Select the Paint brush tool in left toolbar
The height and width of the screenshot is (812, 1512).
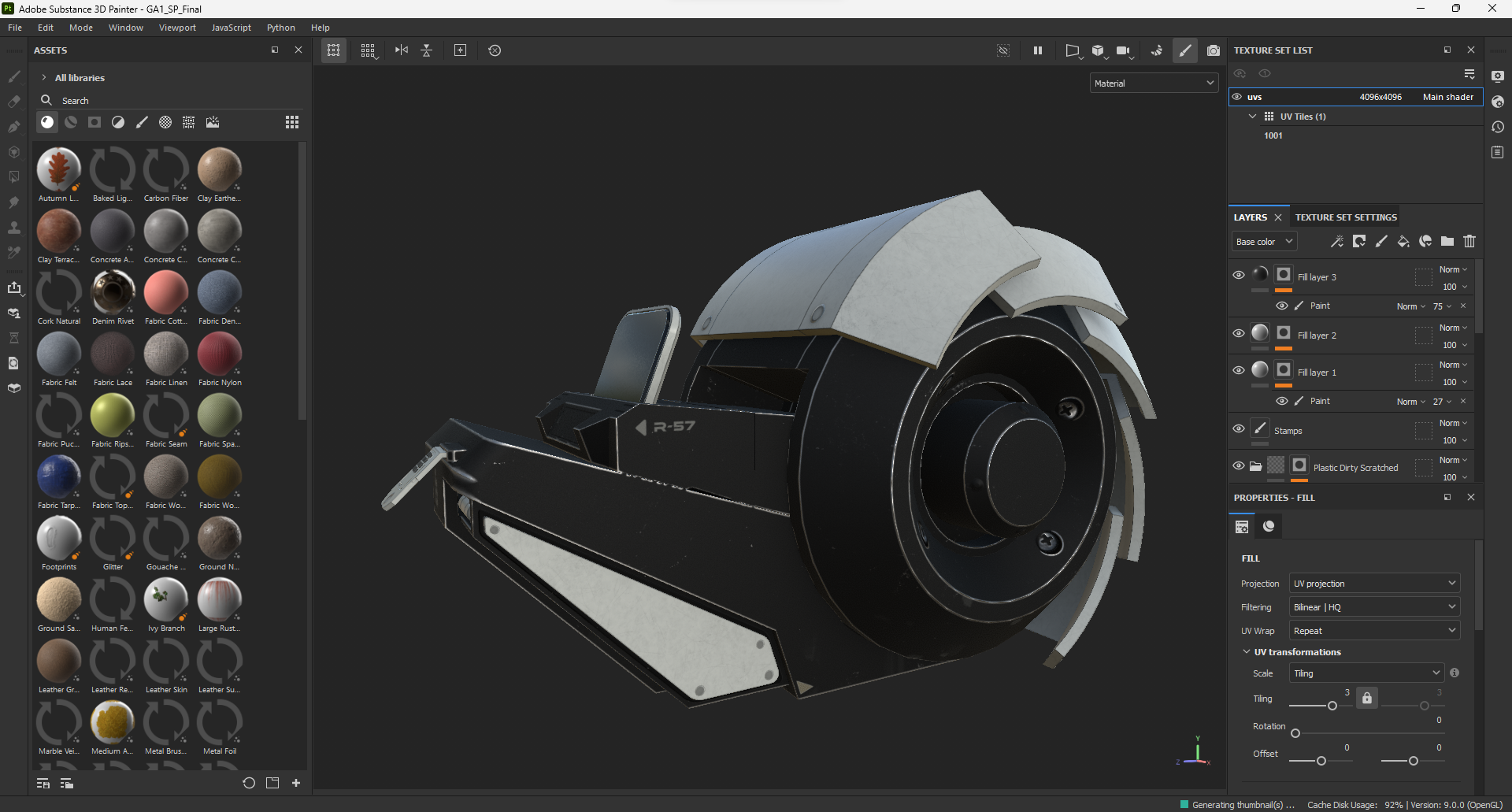coord(13,76)
